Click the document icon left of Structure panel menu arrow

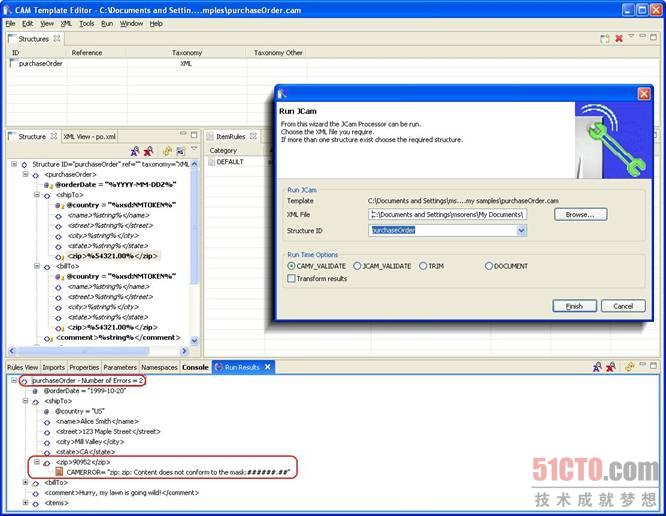(181, 151)
